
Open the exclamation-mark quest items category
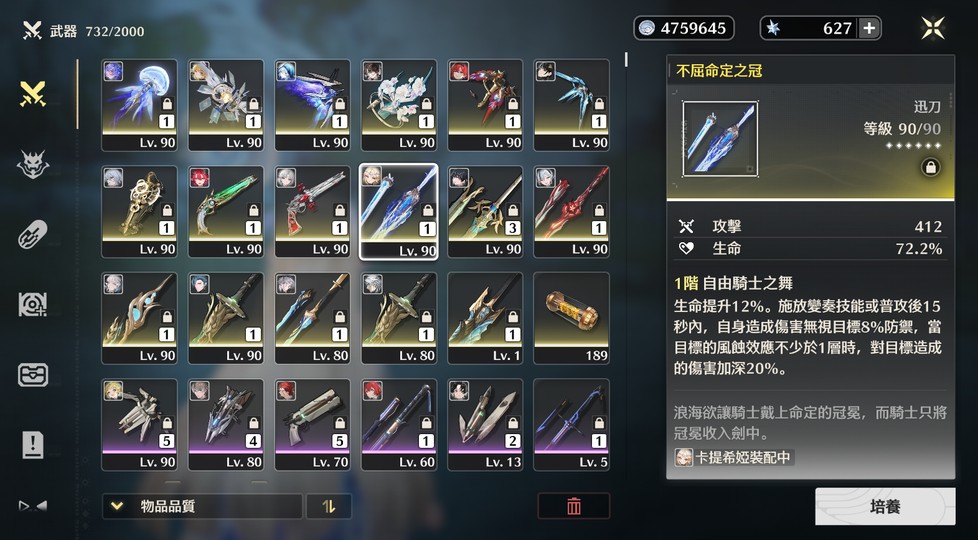tap(33, 445)
